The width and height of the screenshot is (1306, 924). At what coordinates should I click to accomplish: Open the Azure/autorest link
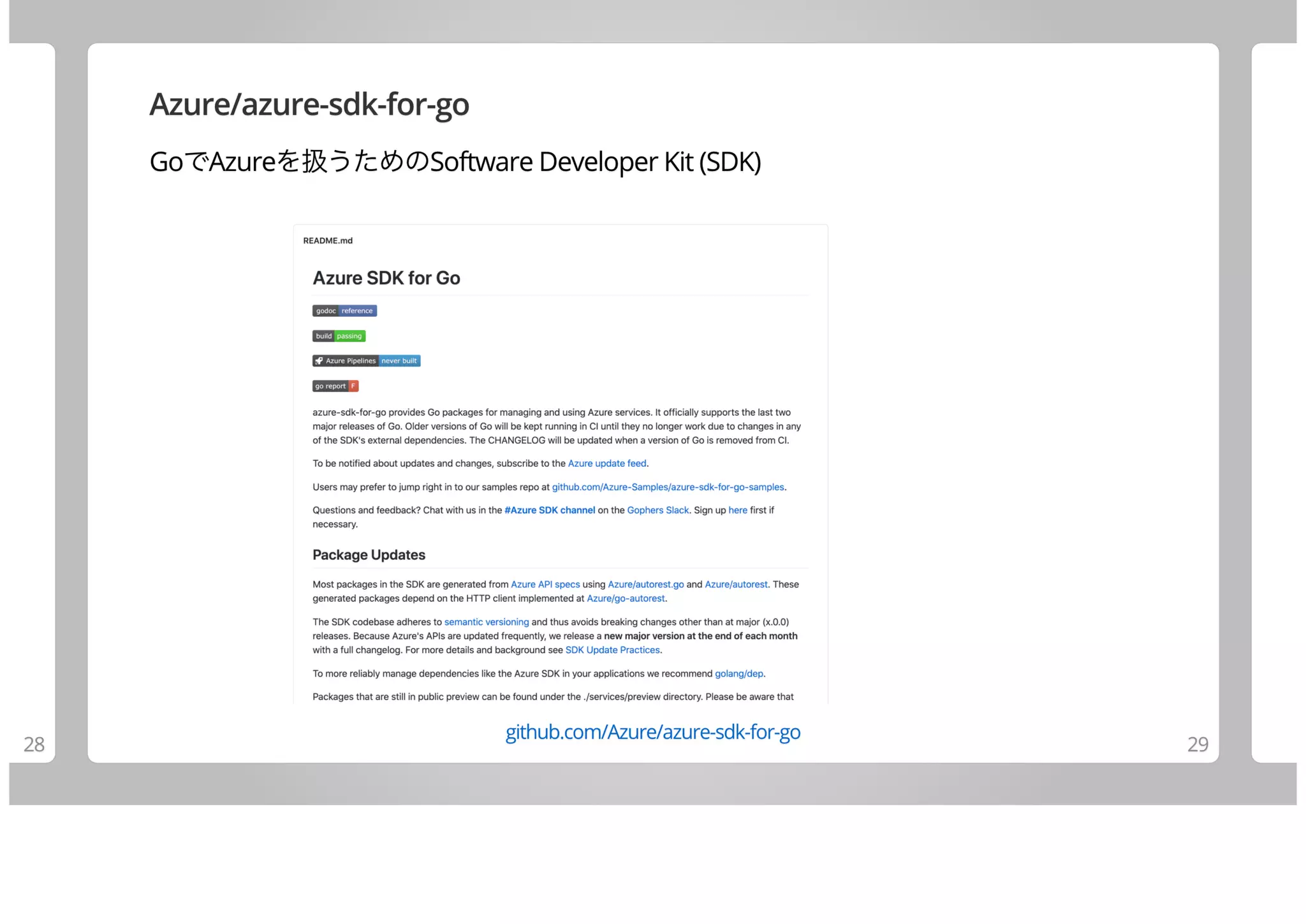[736, 585]
